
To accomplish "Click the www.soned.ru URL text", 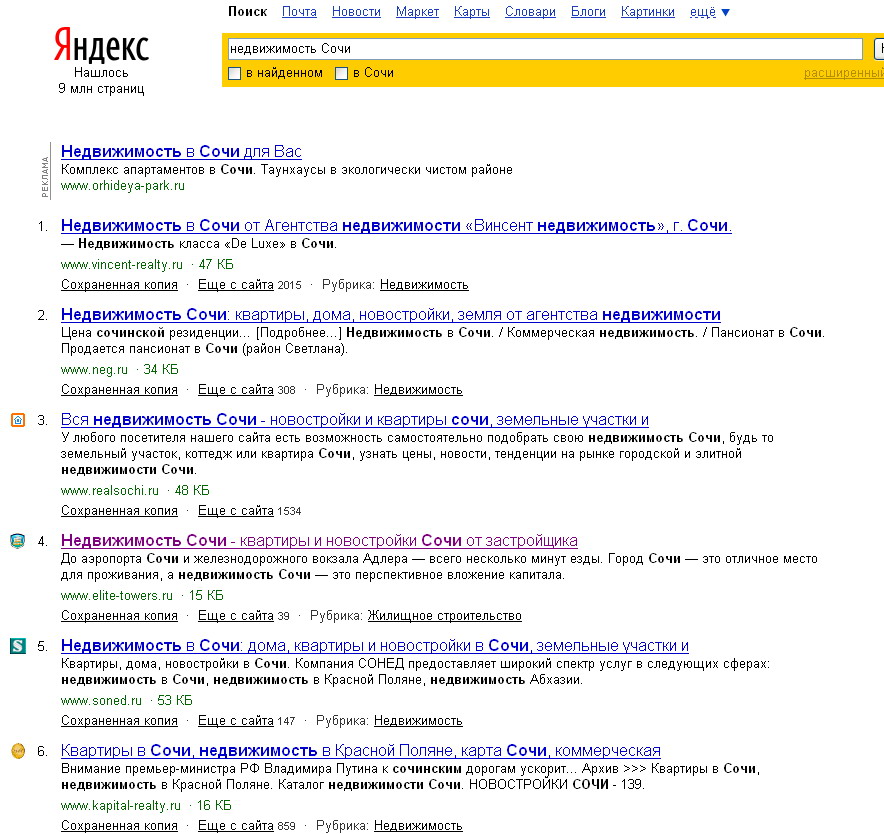I will coord(101,701).
